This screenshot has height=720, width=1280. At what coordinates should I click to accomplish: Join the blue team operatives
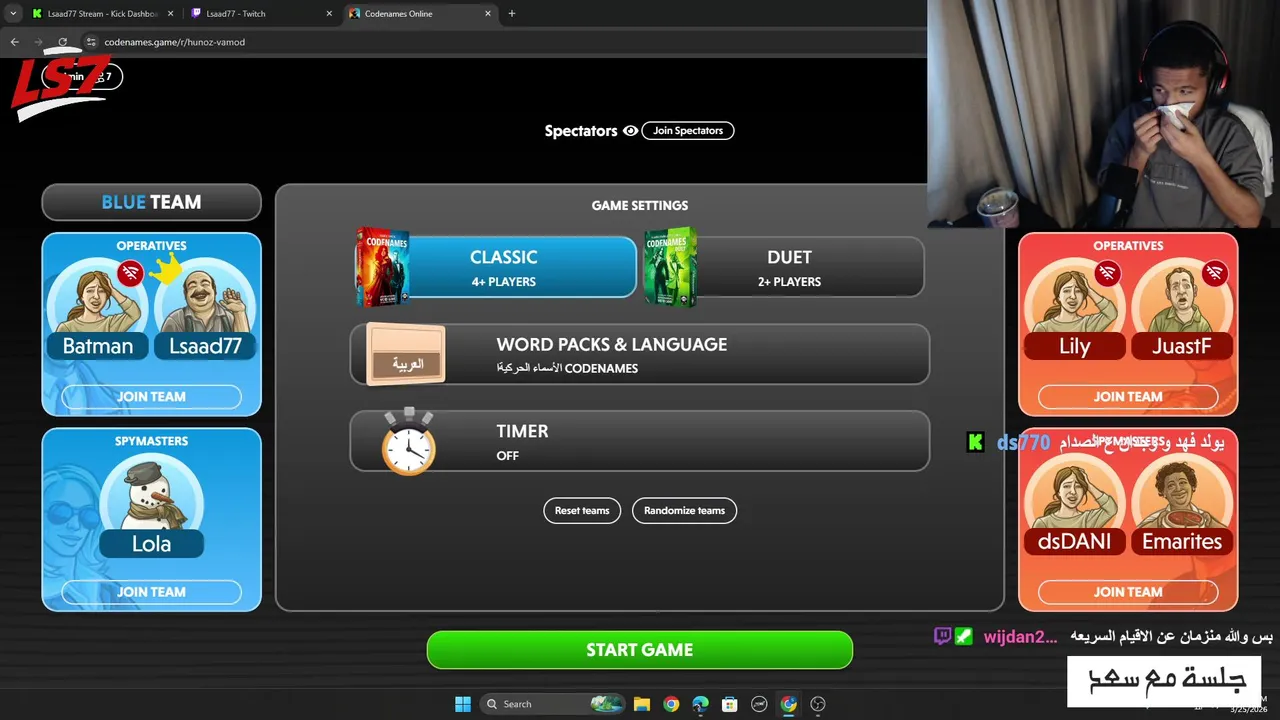coord(151,397)
